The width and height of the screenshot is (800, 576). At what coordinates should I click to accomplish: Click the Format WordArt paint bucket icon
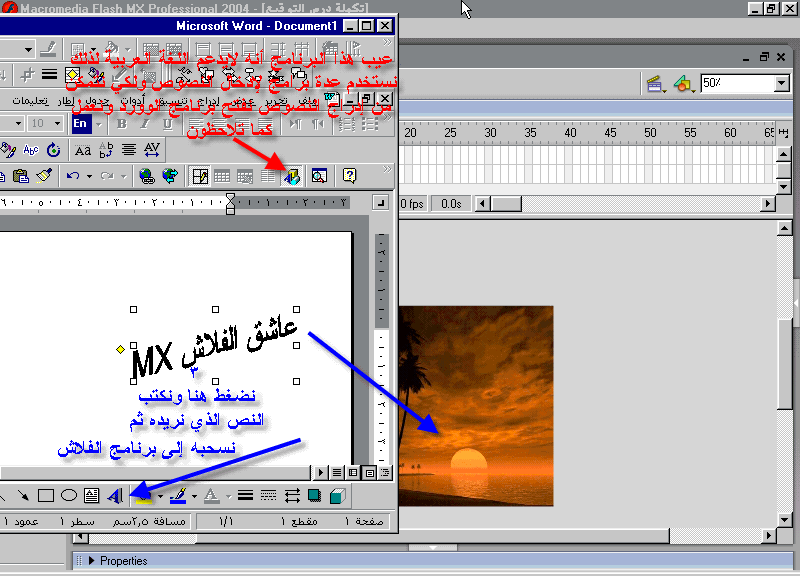(8, 150)
